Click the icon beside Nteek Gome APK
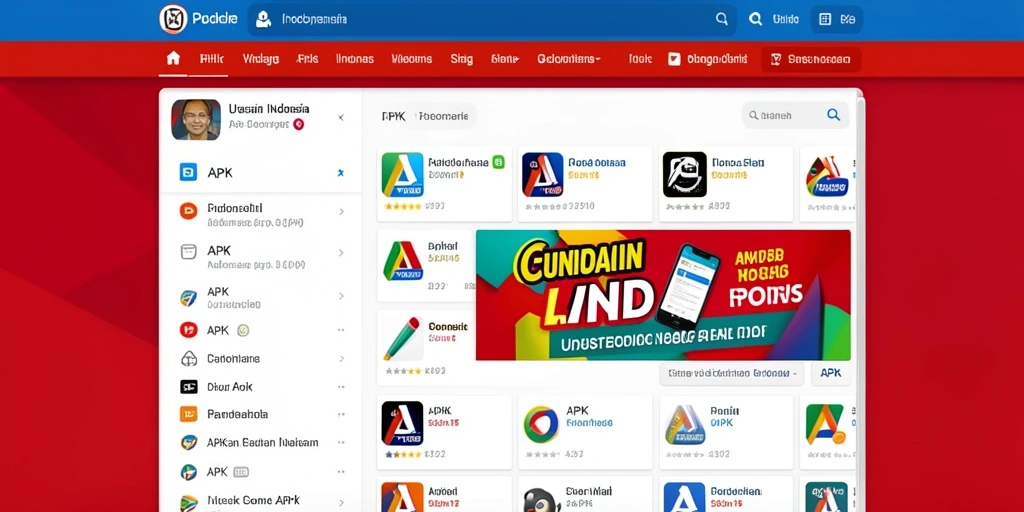The width and height of the screenshot is (1024, 512). 188,502
